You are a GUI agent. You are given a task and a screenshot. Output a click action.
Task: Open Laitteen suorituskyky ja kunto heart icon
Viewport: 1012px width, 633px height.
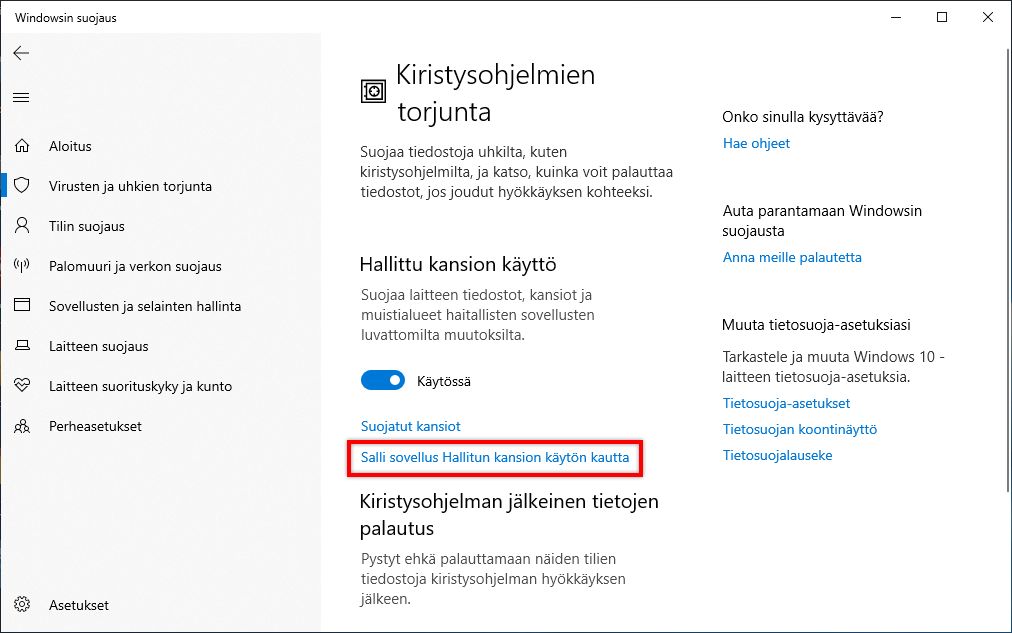[x=22, y=386]
